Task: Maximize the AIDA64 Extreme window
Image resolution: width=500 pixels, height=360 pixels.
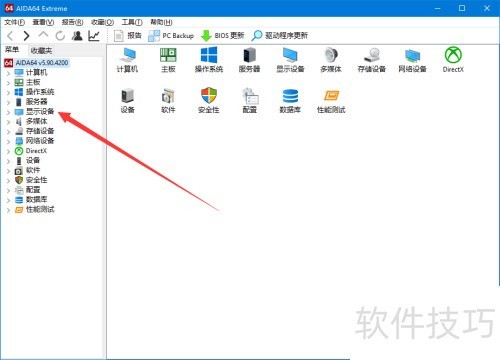Action: point(462,8)
